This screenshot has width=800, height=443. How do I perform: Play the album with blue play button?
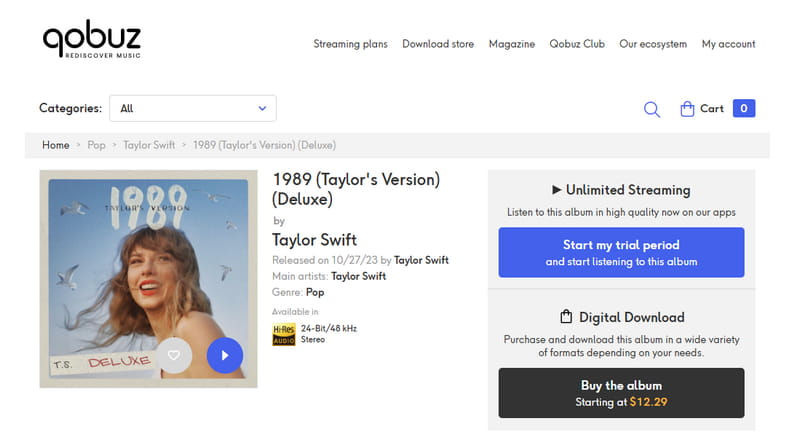[225, 355]
